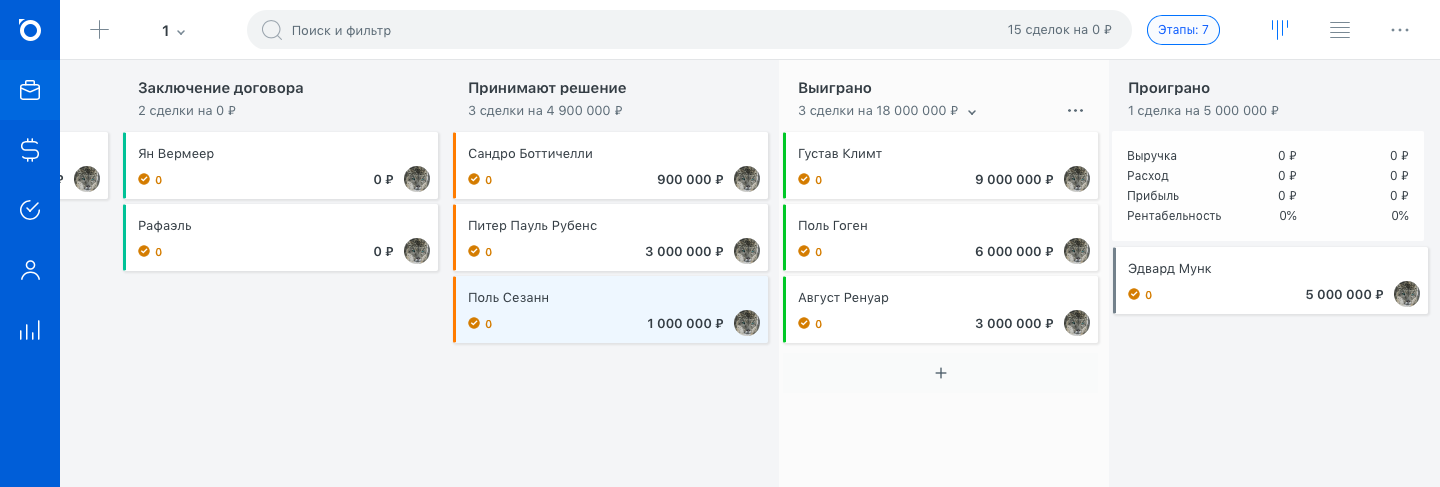This screenshot has height=487, width=1440.
Task: Click avatar on Сандро Боттичелли card
Action: [x=747, y=180]
